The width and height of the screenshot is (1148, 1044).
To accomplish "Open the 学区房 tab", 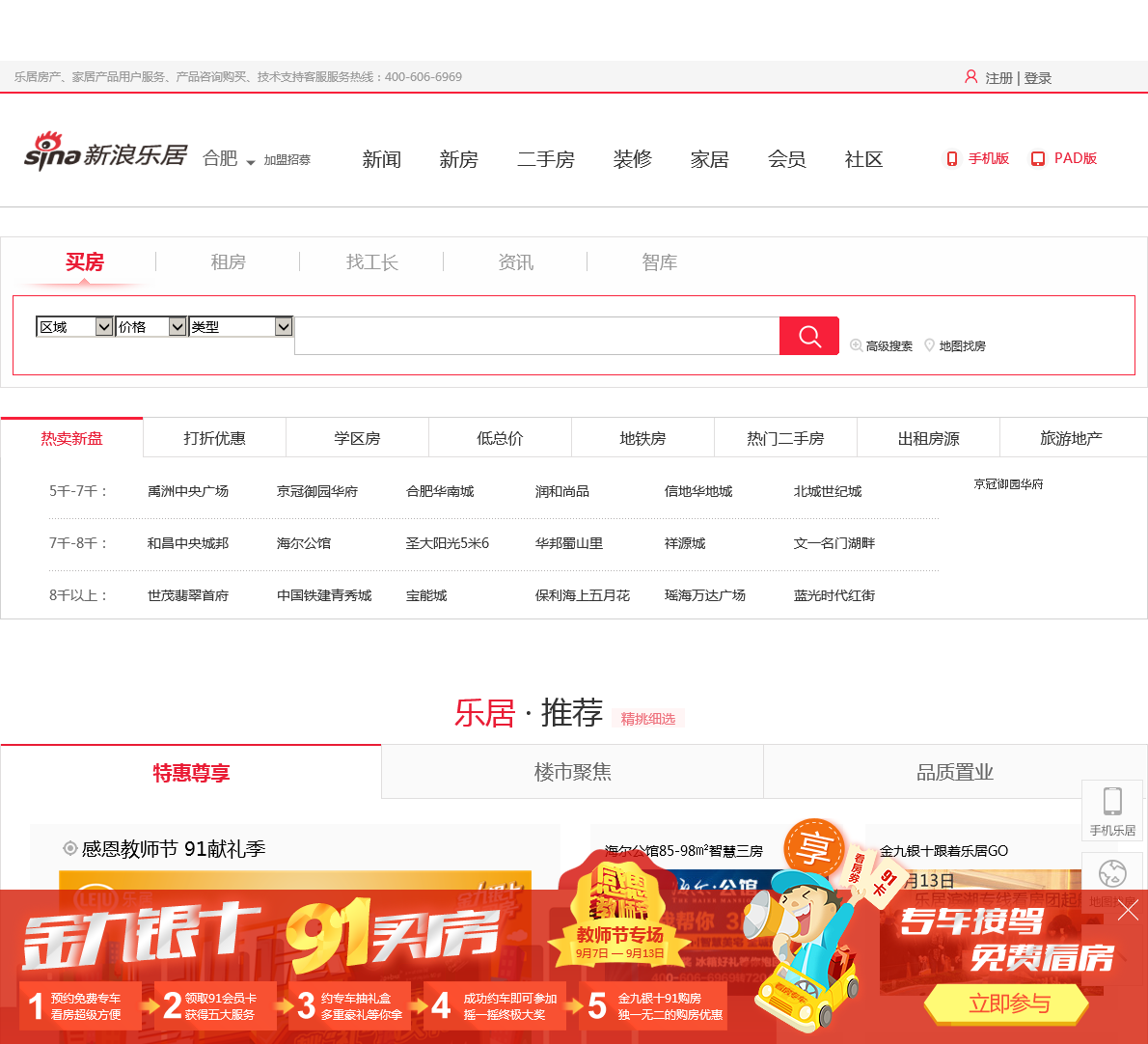I will 357,438.
